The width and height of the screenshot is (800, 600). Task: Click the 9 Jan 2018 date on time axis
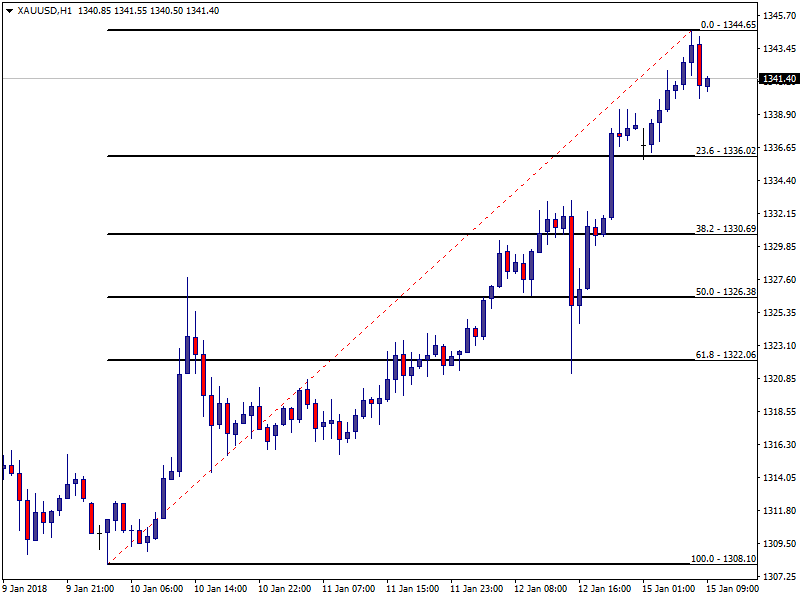[x=26, y=589]
